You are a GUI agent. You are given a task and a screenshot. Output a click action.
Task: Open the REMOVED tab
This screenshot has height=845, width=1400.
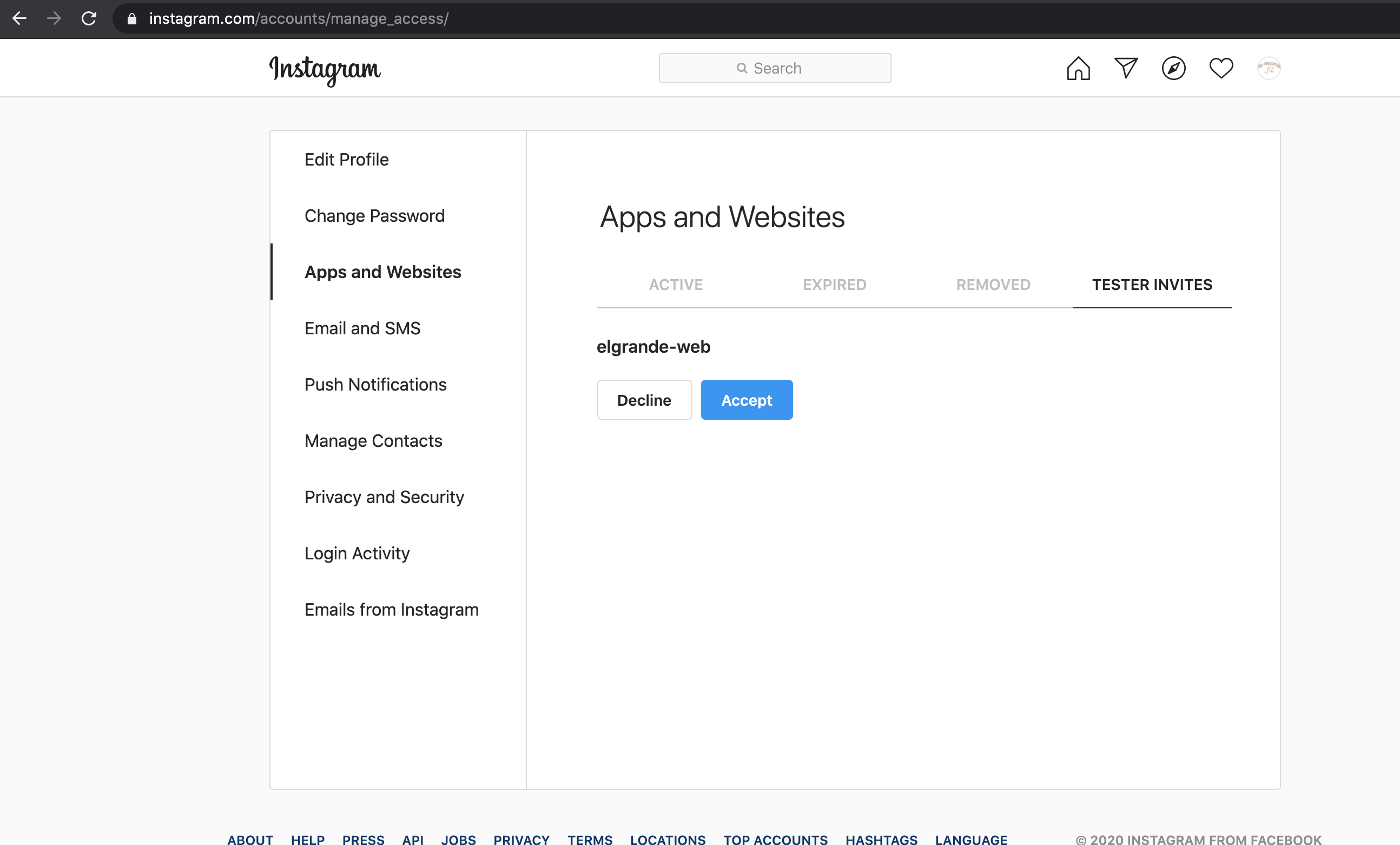point(993,285)
